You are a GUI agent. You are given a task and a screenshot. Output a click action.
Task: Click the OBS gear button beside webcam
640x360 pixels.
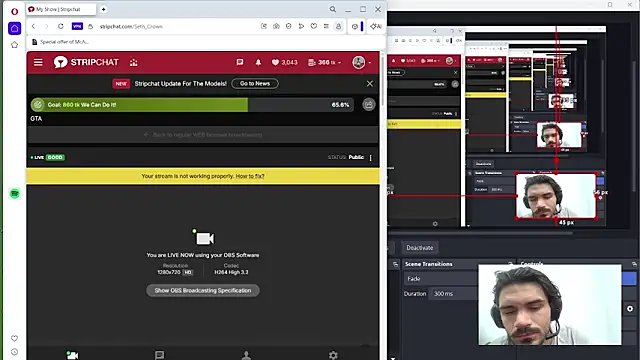point(630,309)
